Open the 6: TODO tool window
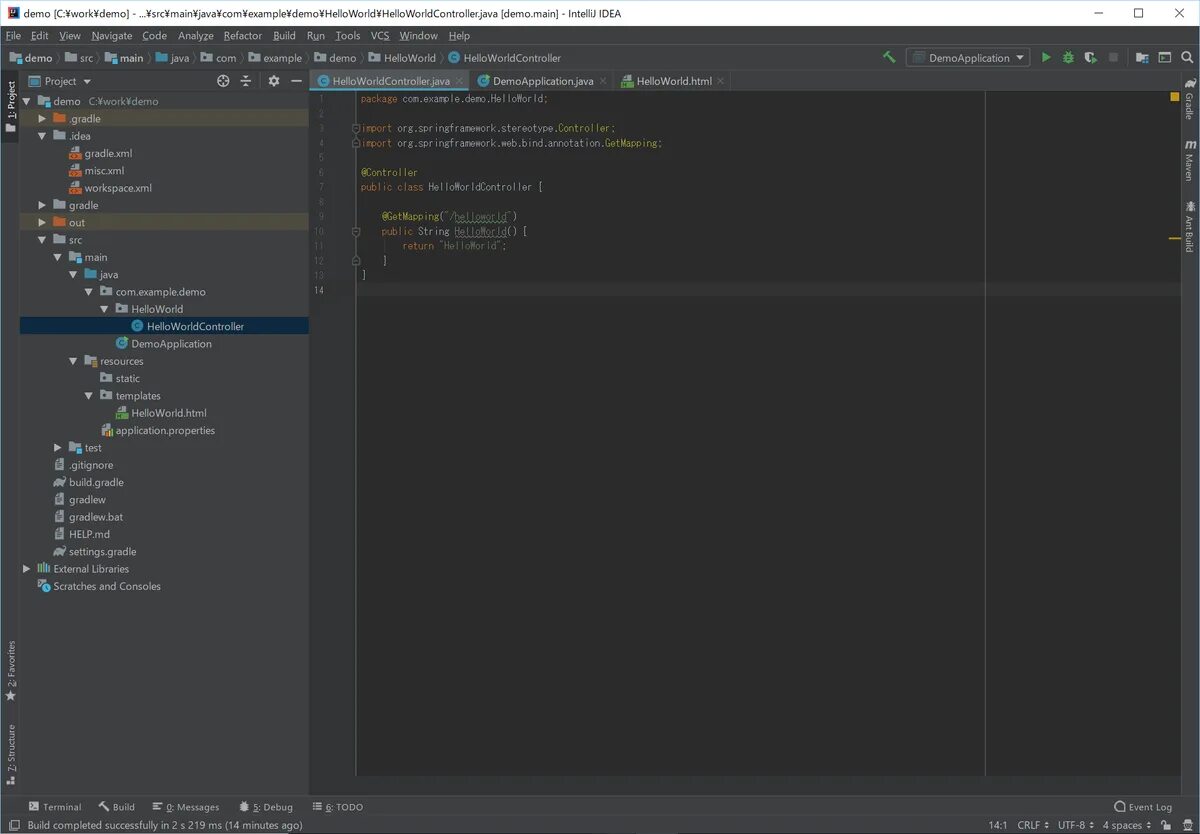The width and height of the screenshot is (1200, 834). click(338, 807)
